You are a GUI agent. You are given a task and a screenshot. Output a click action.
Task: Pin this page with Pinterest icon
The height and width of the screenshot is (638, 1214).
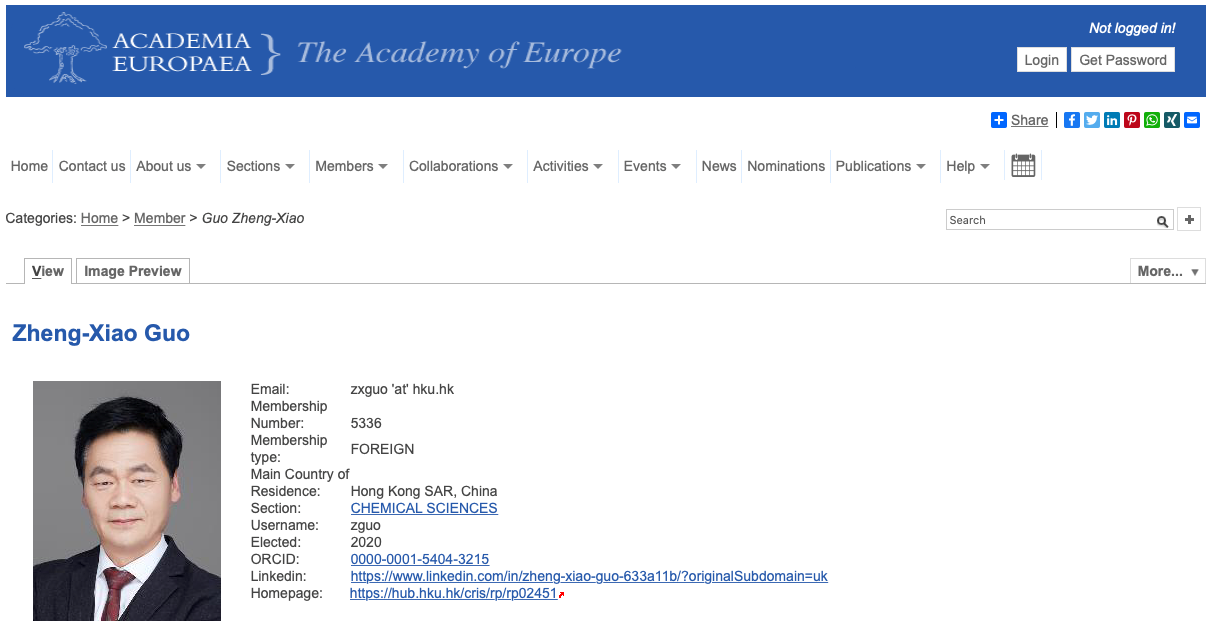coord(1131,120)
